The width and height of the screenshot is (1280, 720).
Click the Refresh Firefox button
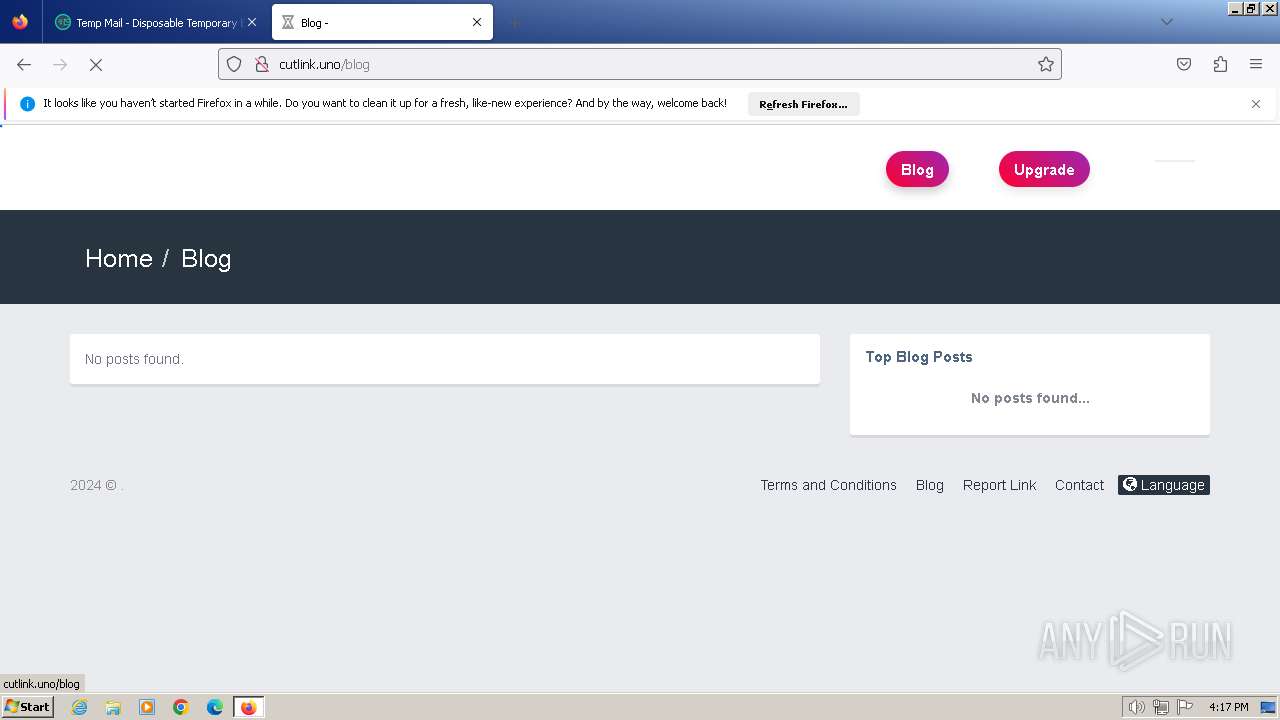803,104
